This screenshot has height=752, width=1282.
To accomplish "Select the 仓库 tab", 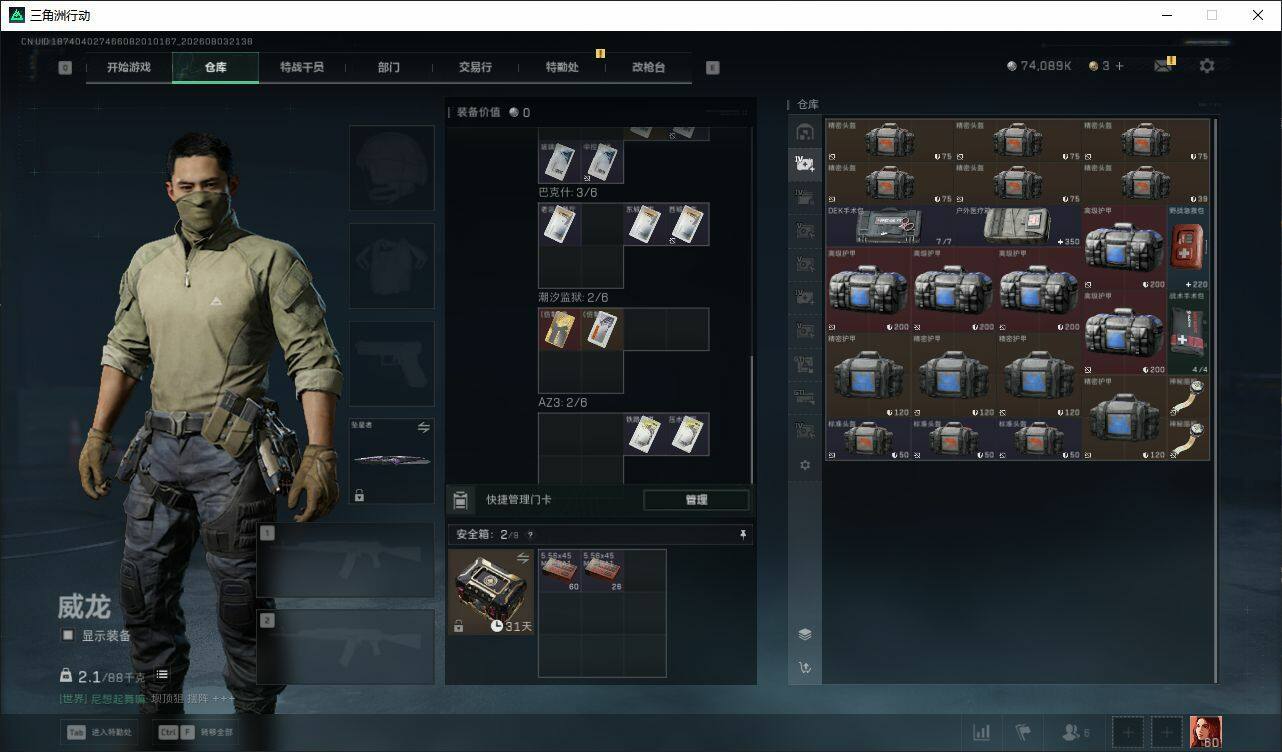I will 215,67.
